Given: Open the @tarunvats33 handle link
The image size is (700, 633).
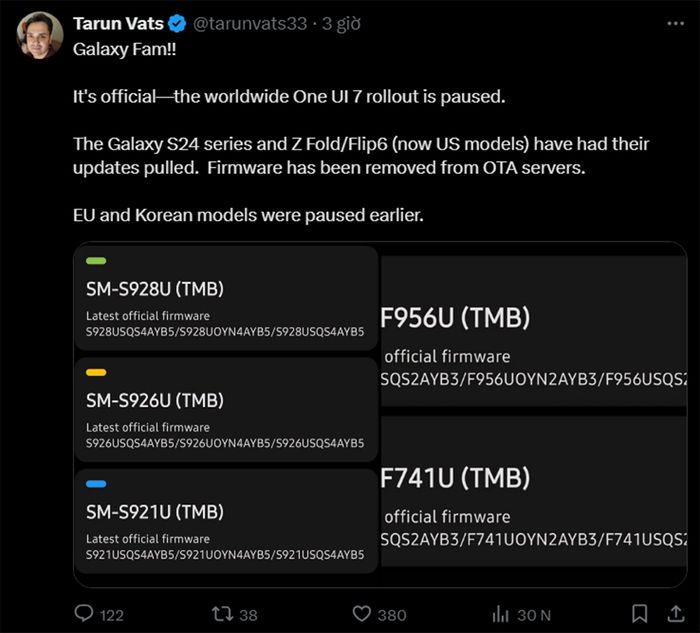Looking at the screenshot, I should point(250,23).
